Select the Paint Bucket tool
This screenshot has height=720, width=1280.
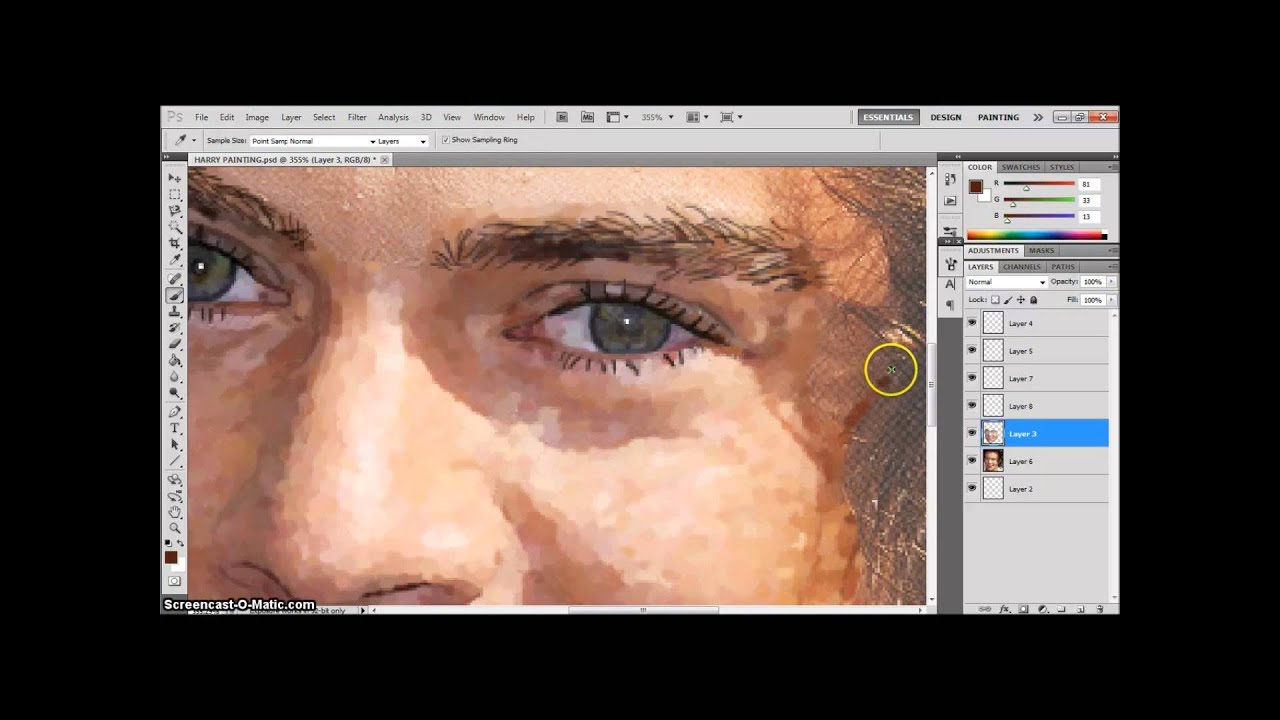click(x=175, y=360)
